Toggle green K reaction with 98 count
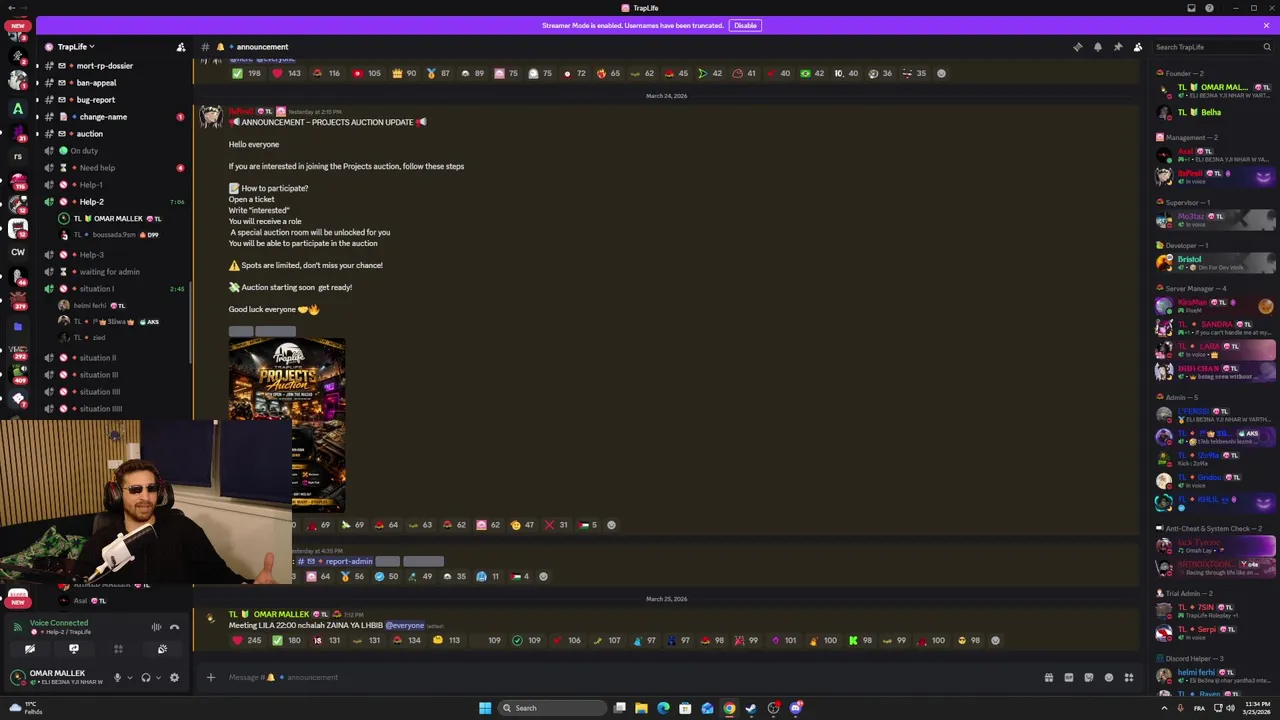1280x720 pixels. tap(861, 641)
